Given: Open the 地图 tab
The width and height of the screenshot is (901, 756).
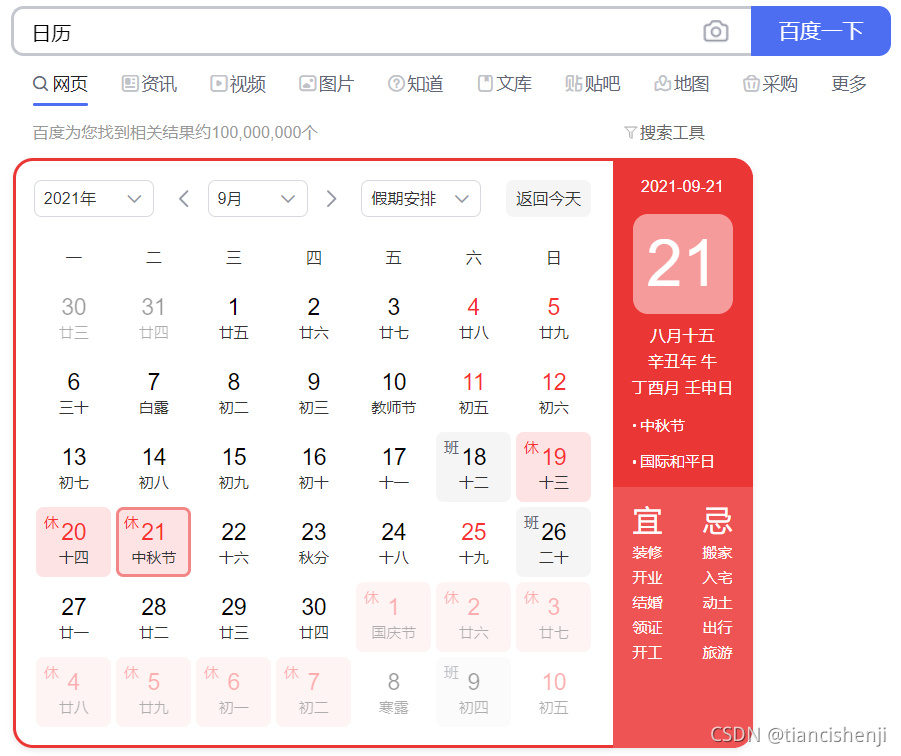Looking at the screenshot, I should pyautogui.click(x=681, y=84).
